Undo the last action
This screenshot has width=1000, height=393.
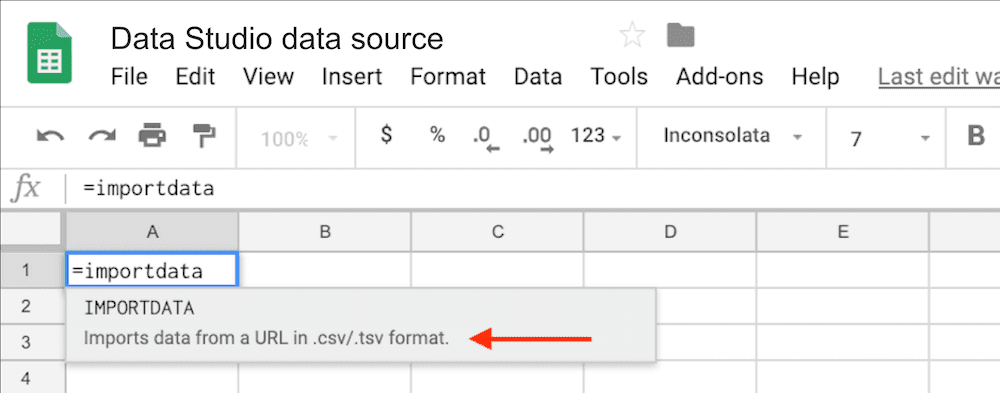click(x=51, y=136)
